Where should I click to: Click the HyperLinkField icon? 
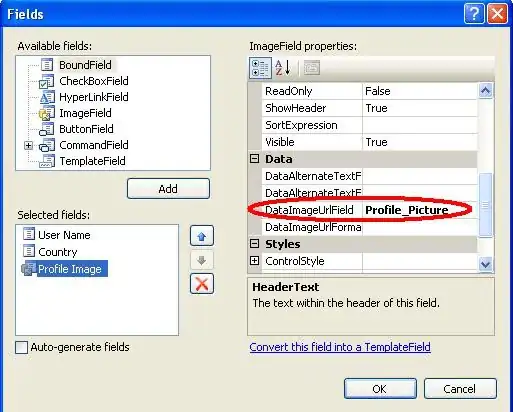(x=47, y=97)
